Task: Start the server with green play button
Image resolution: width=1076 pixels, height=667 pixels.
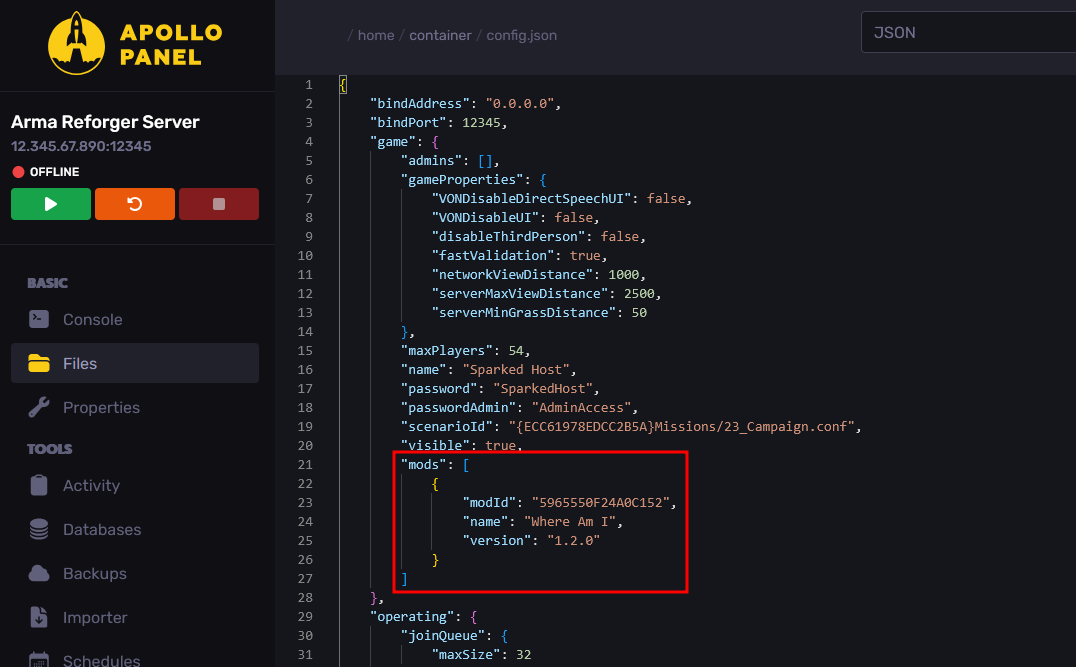Action: point(51,204)
